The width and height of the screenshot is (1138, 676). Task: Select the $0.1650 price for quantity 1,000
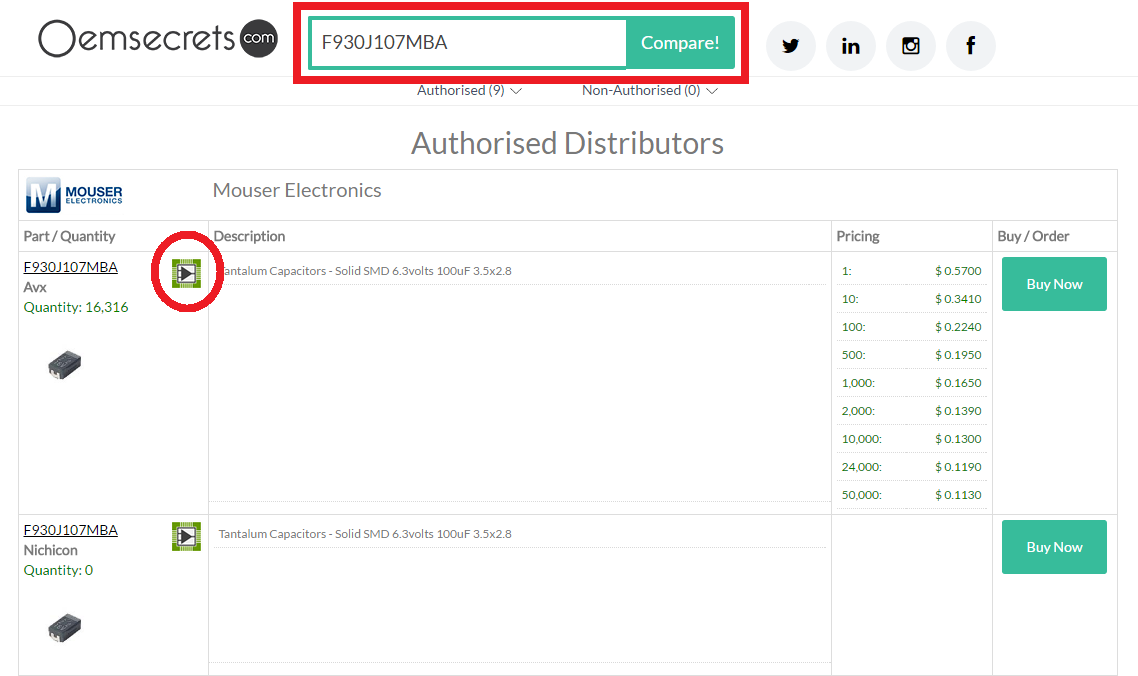pyautogui.click(x=958, y=383)
